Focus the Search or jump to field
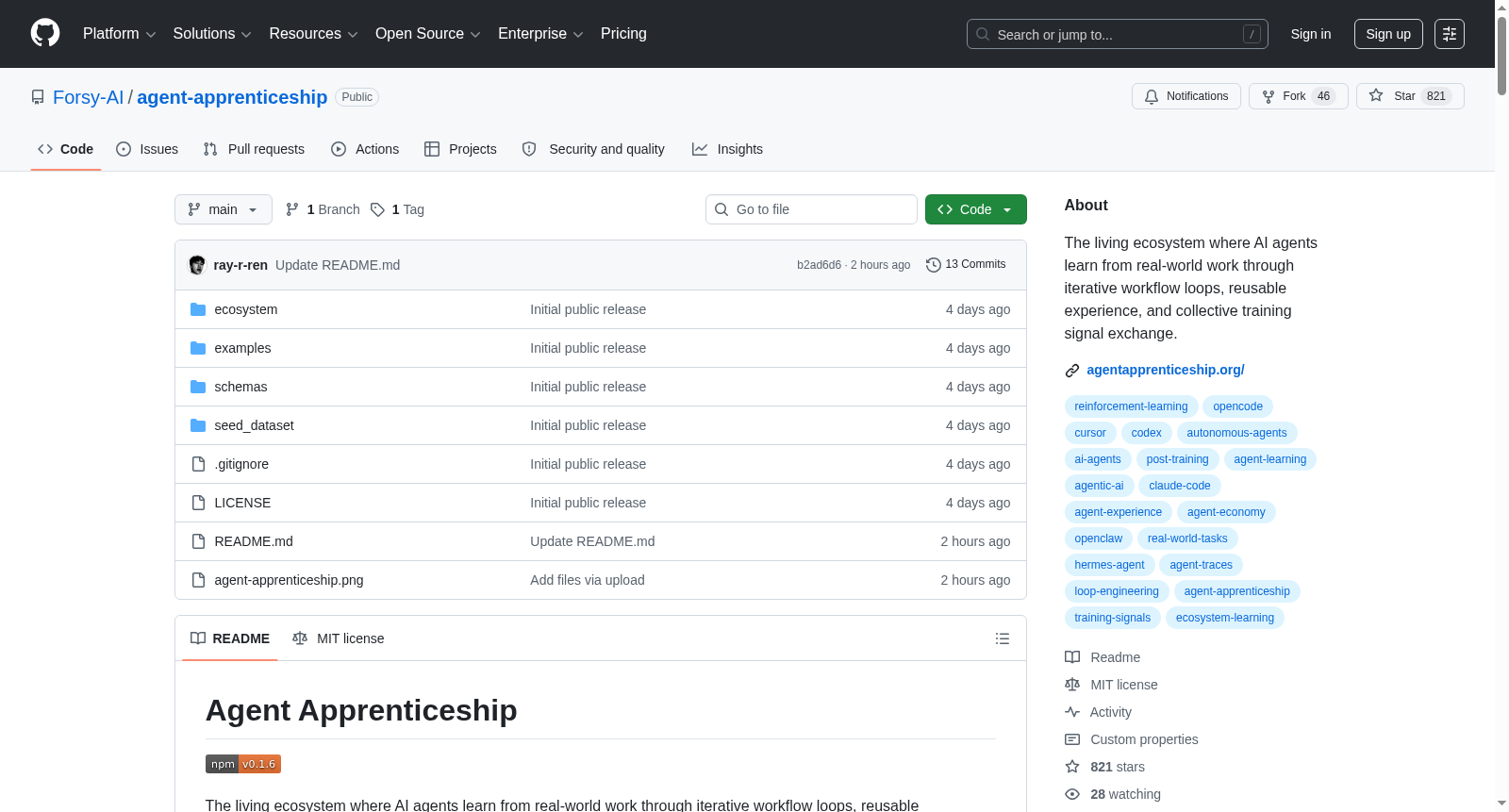The image size is (1509, 812). point(1118,34)
